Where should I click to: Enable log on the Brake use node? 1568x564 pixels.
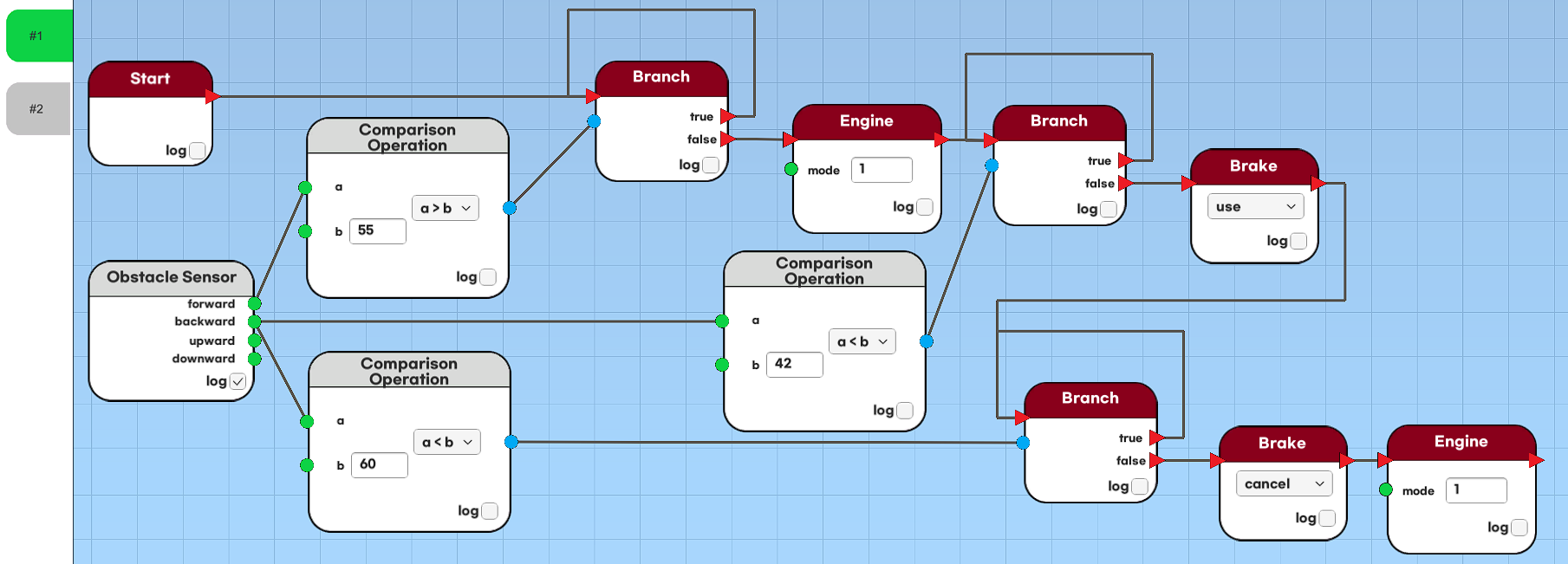click(1298, 241)
